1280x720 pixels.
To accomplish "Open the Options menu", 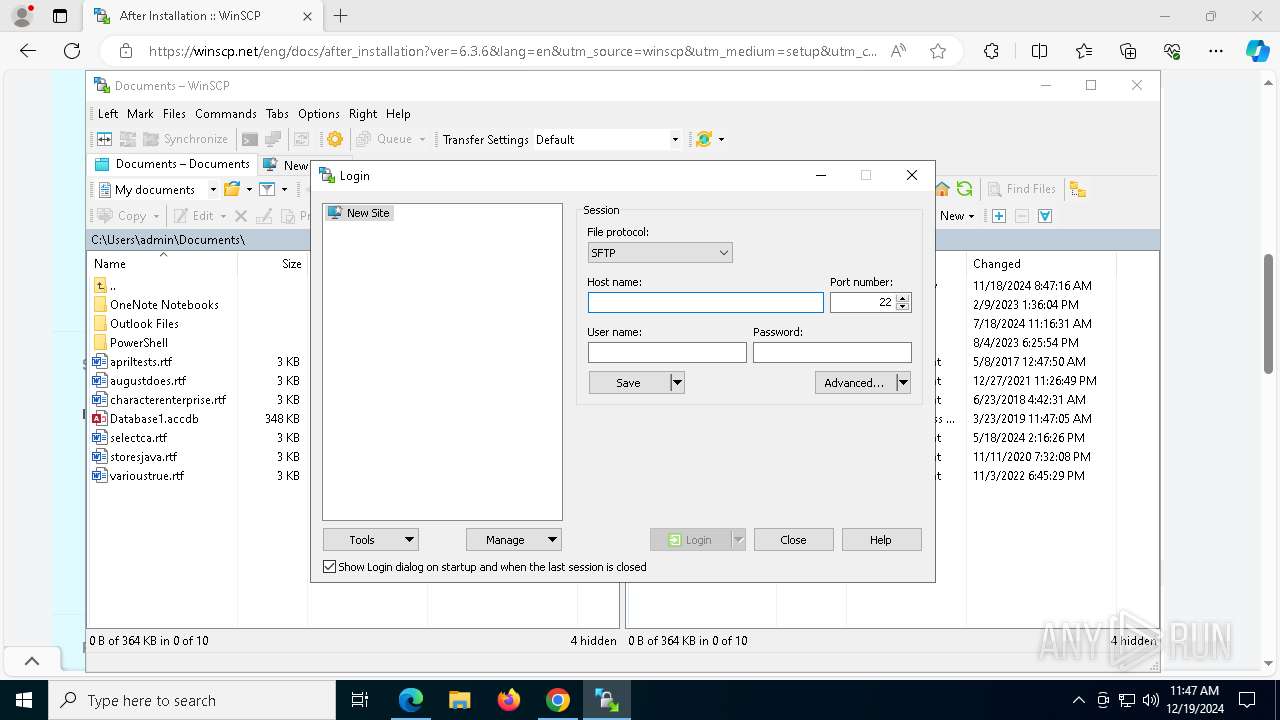I will coord(319,114).
